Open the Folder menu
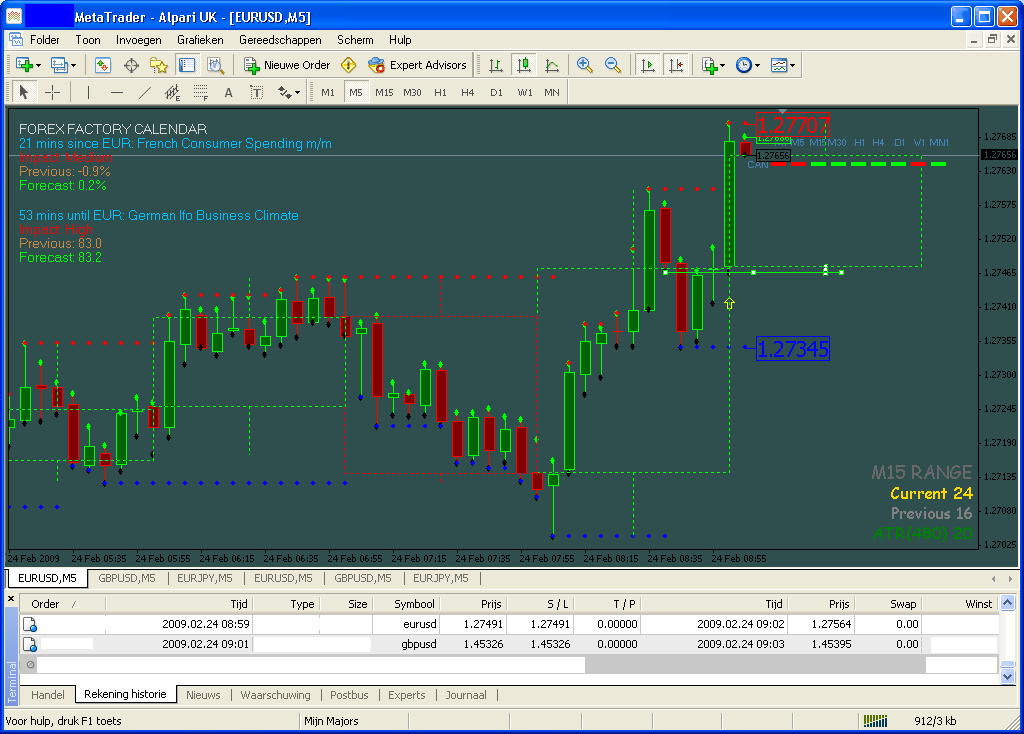1024x734 pixels. [44, 40]
